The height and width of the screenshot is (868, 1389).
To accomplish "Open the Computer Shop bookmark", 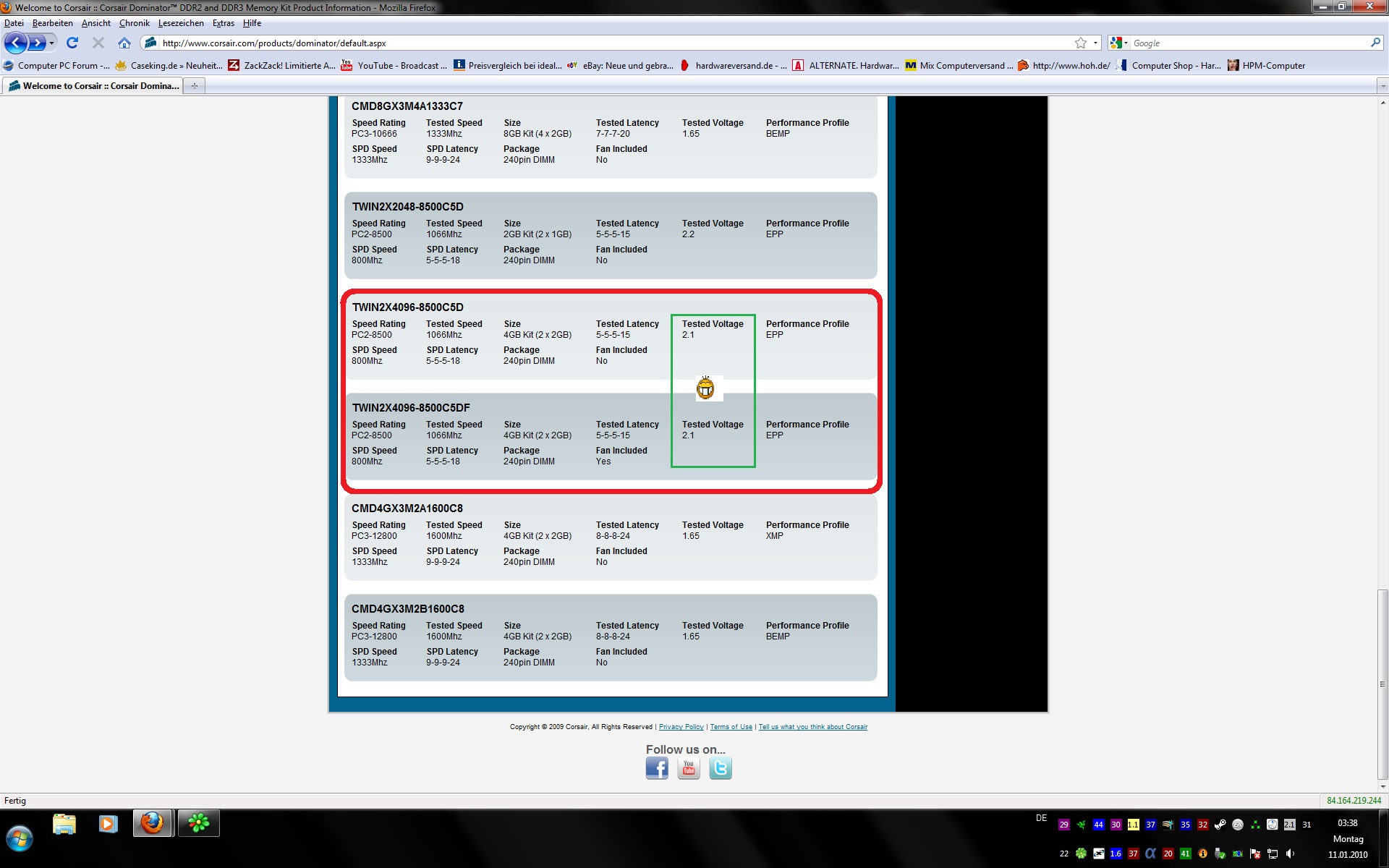I will click(1169, 66).
